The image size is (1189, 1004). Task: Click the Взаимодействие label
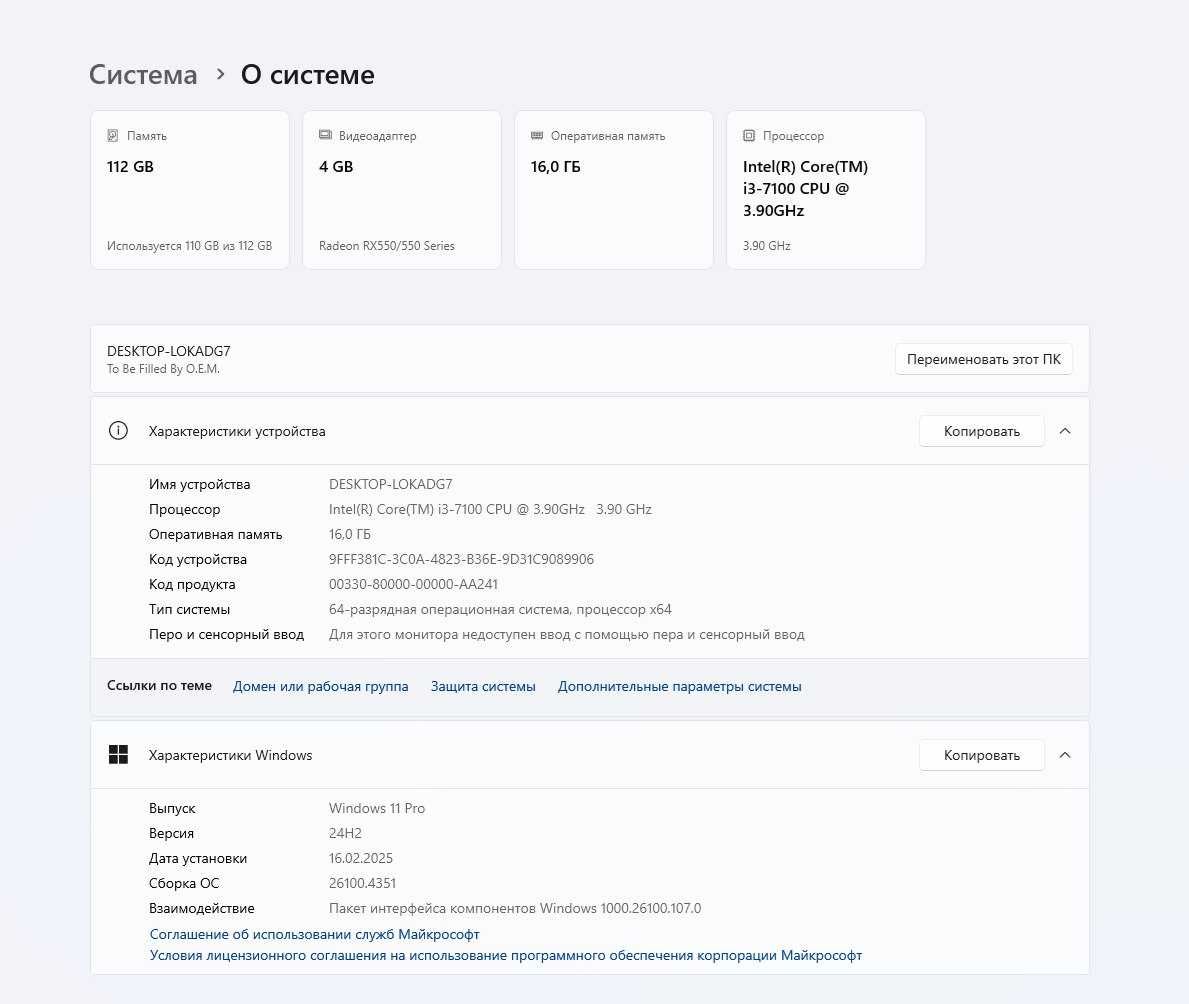202,908
